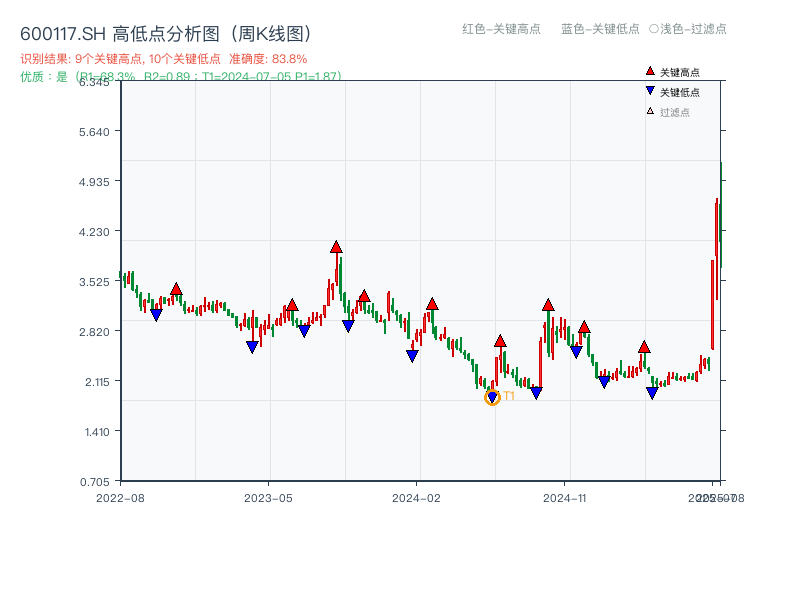Click the 3.525 price axis label

94,282
